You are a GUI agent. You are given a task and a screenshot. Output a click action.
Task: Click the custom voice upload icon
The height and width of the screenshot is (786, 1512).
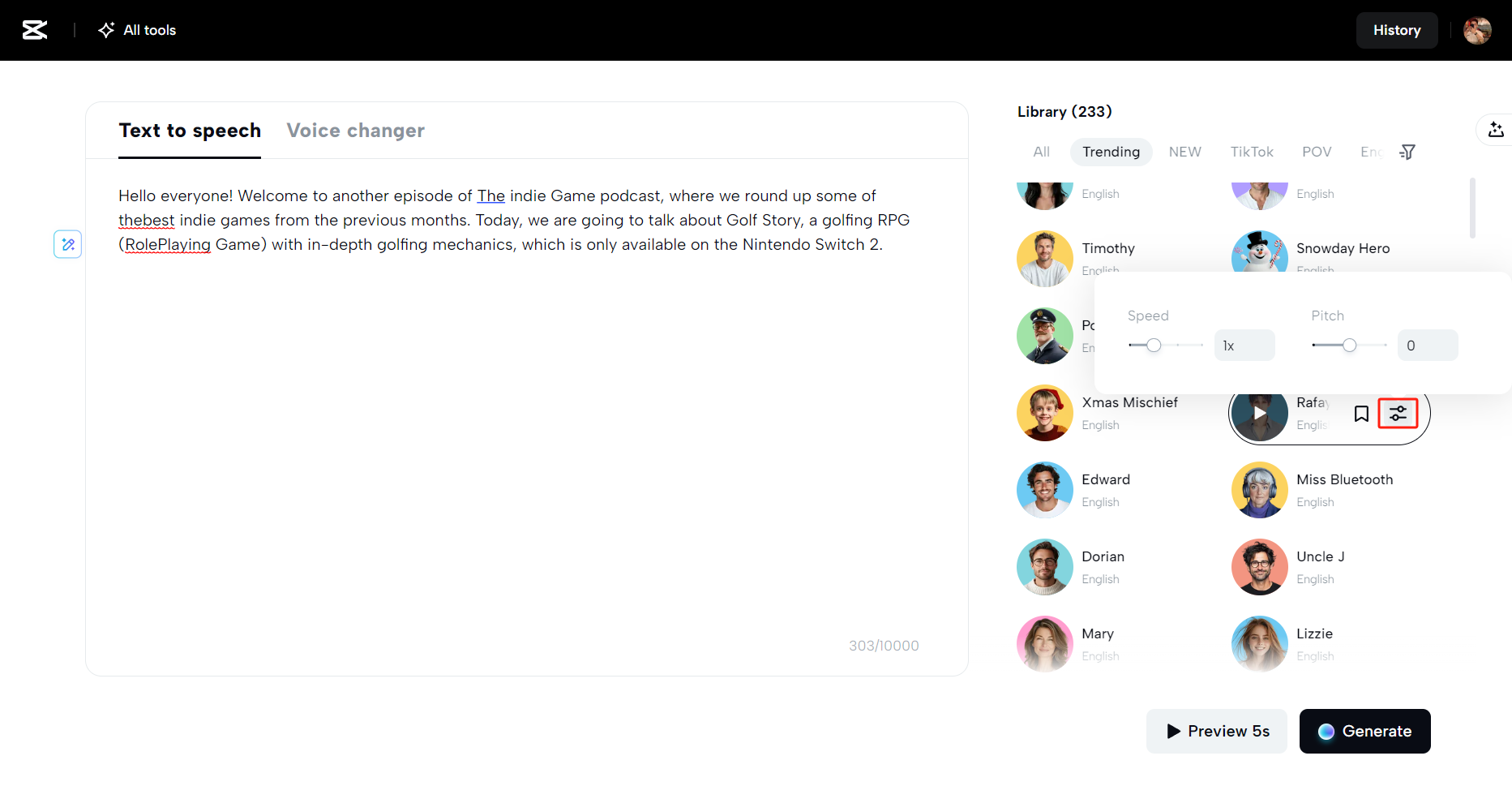click(x=1496, y=130)
